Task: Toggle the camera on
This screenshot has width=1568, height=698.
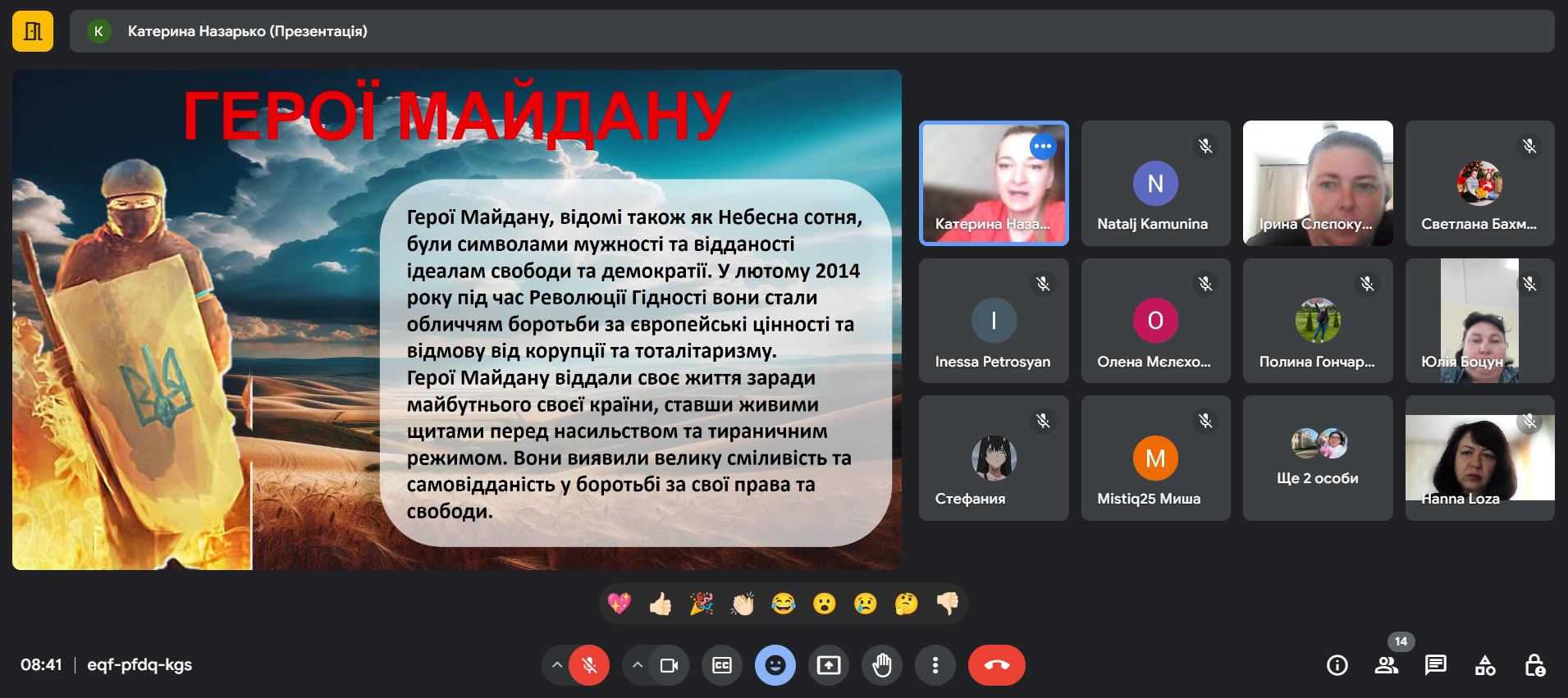Action: 669,665
